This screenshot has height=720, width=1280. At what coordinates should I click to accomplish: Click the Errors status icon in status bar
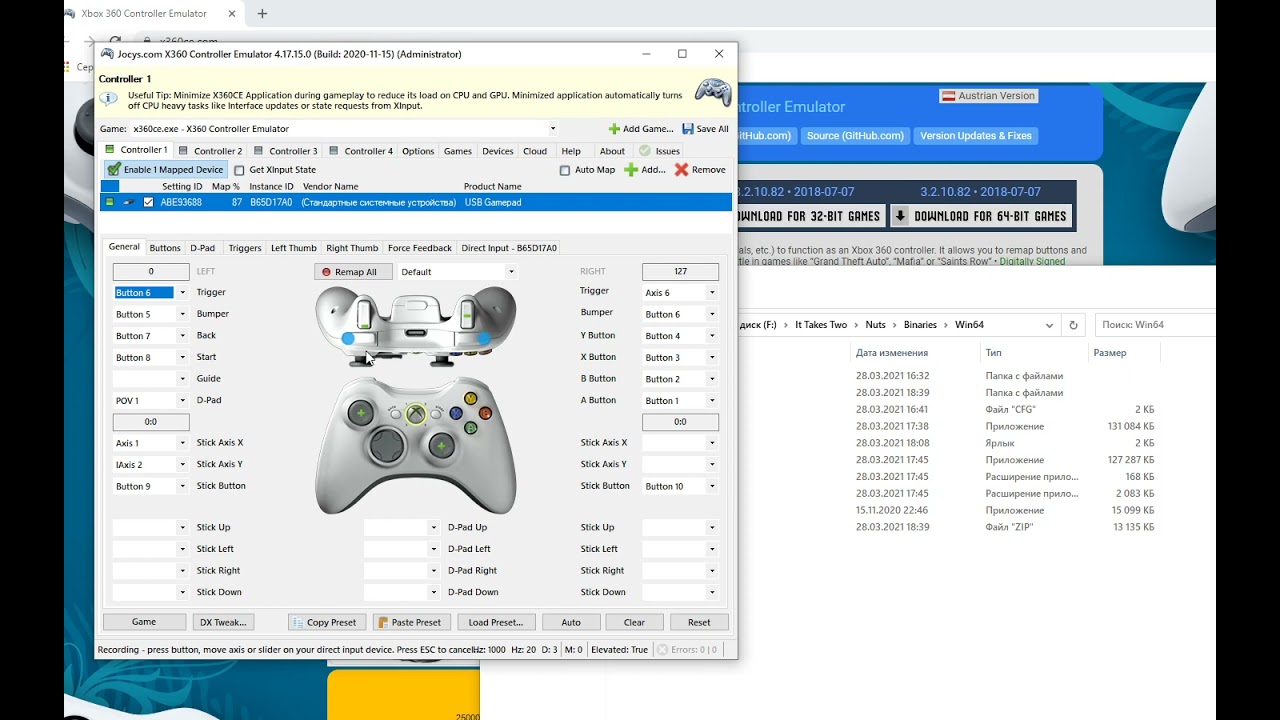click(x=662, y=650)
